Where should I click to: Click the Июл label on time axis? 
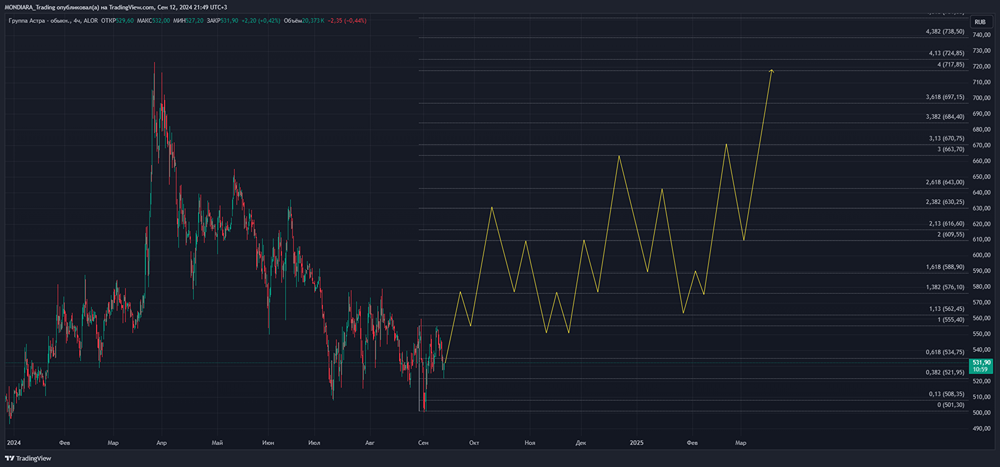point(314,442)
